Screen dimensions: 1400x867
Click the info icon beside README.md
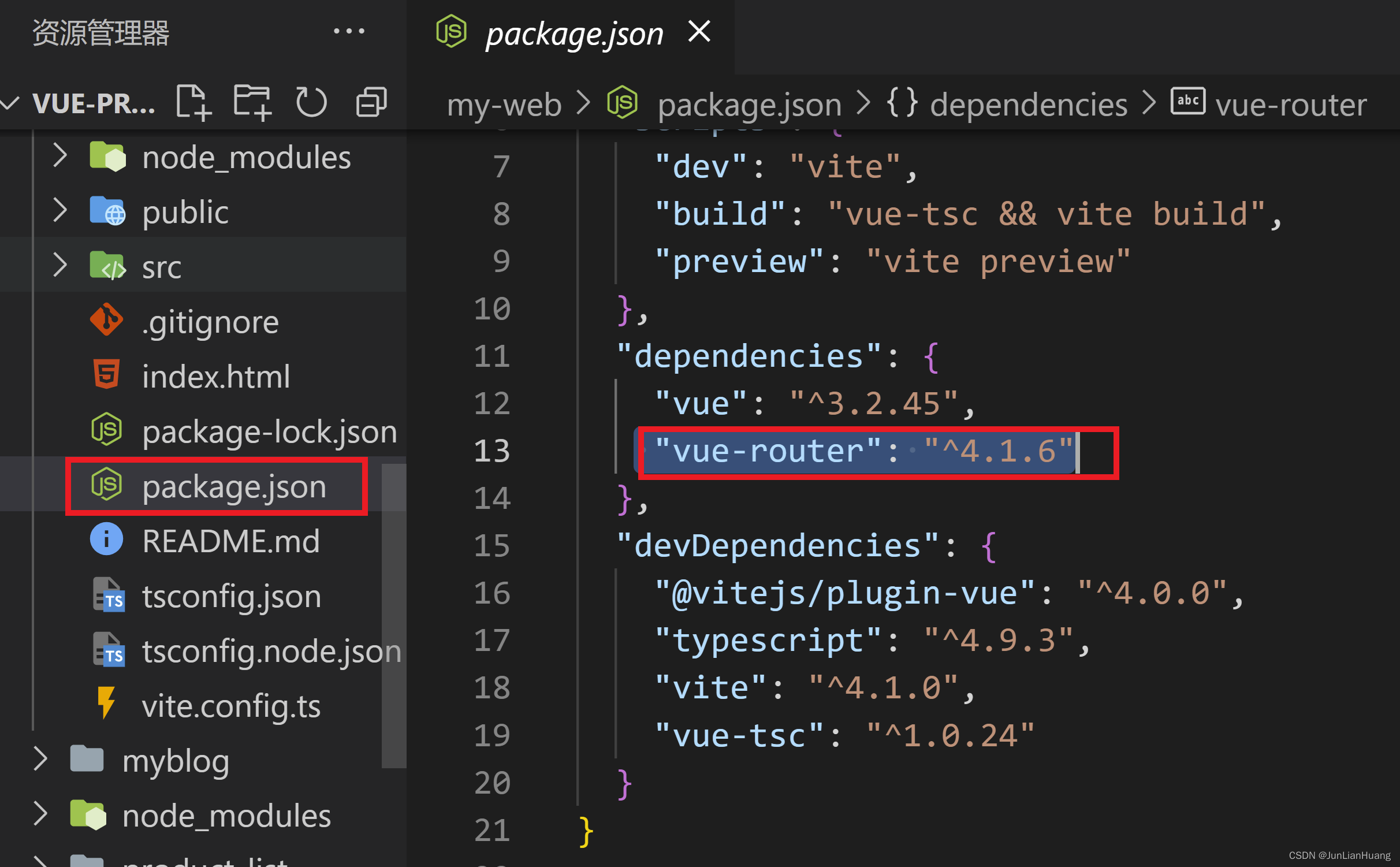[x=106, y=539]
